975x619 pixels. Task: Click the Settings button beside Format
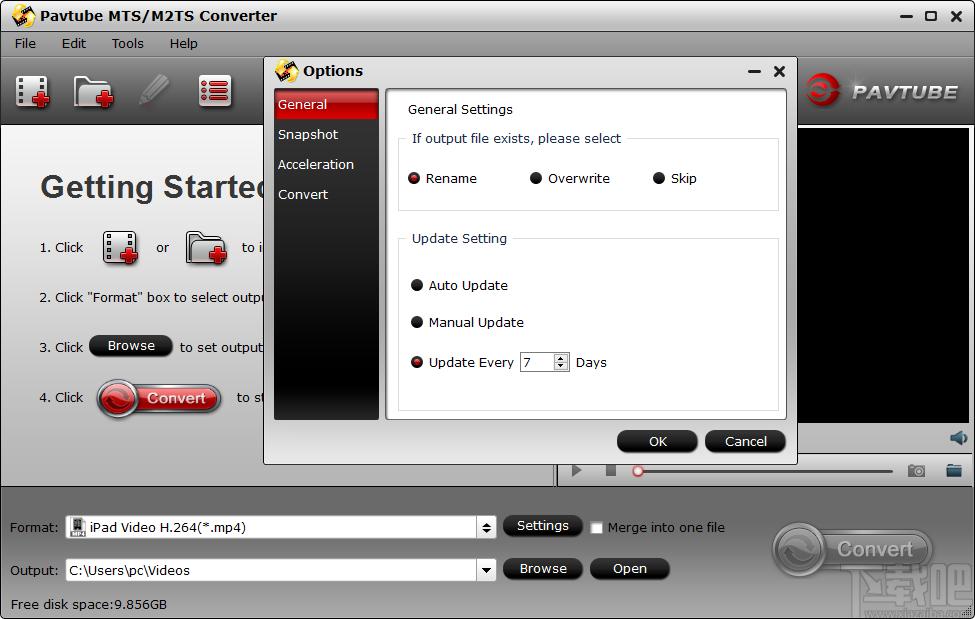coord(543,526)
